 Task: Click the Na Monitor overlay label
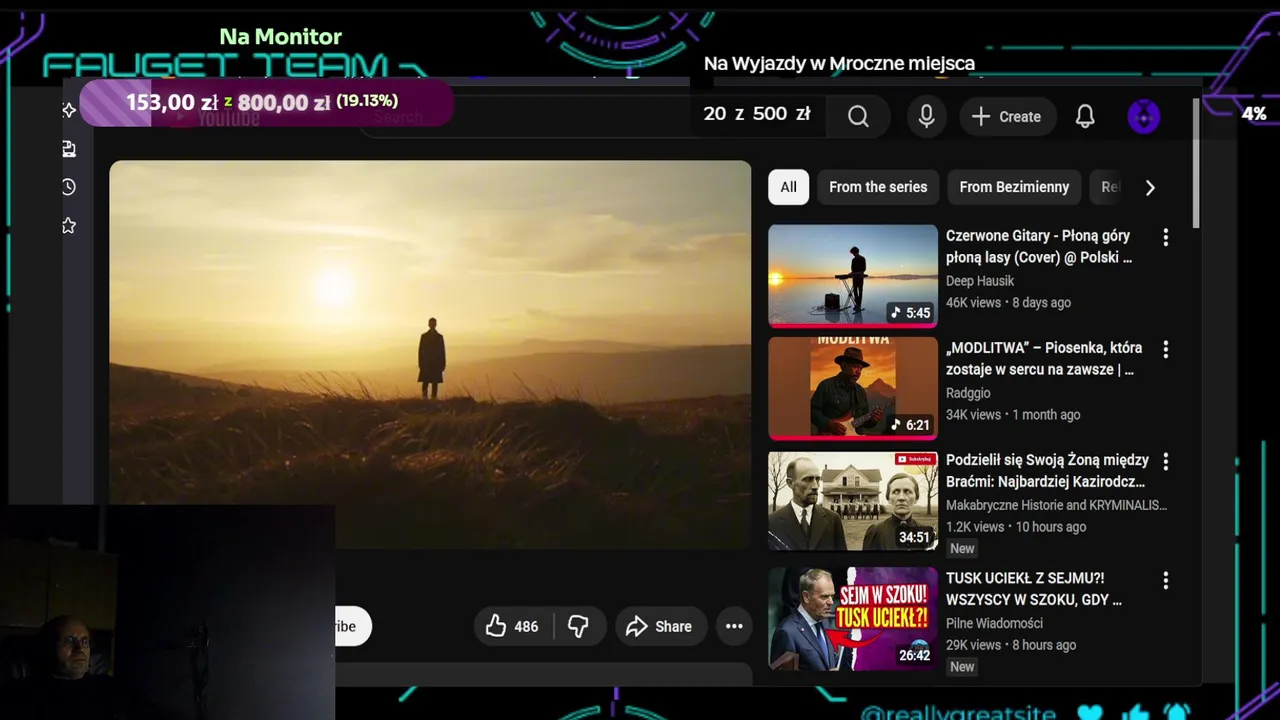click(281, 37)
